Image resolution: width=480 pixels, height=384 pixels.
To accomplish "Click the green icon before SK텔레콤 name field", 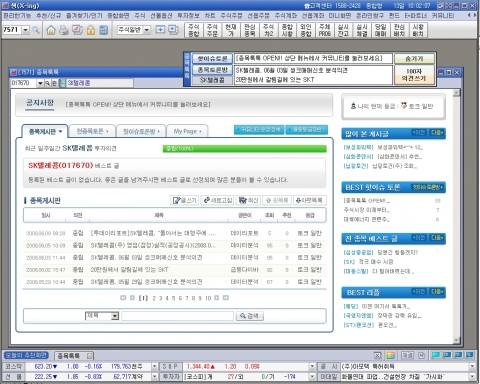I will point(62,83).
